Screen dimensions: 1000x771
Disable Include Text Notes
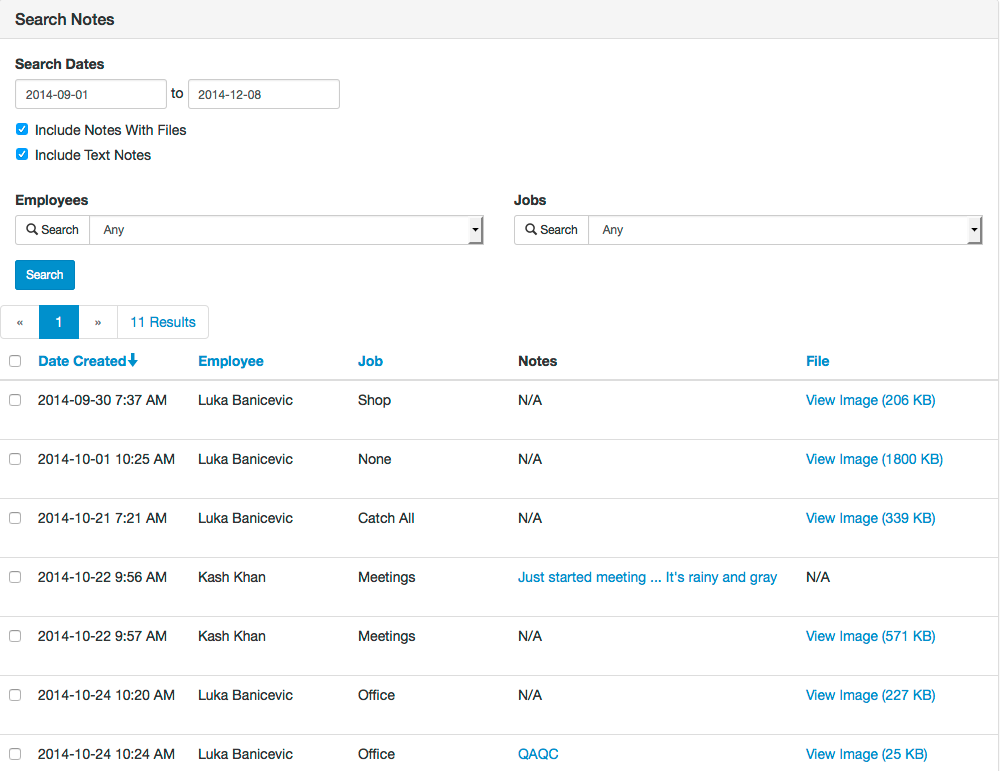pyautogui.click(x=21, y=154)
